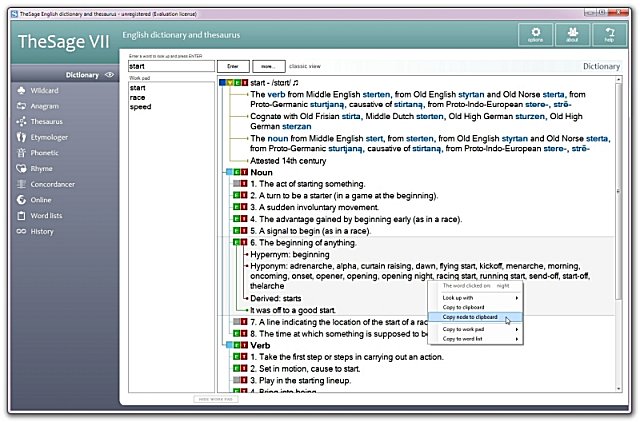Image resolution: width=640 pixels, height=422 pixels.
Task: Click red T square on 'start' headword row
Action: click(x=244, y=83)
